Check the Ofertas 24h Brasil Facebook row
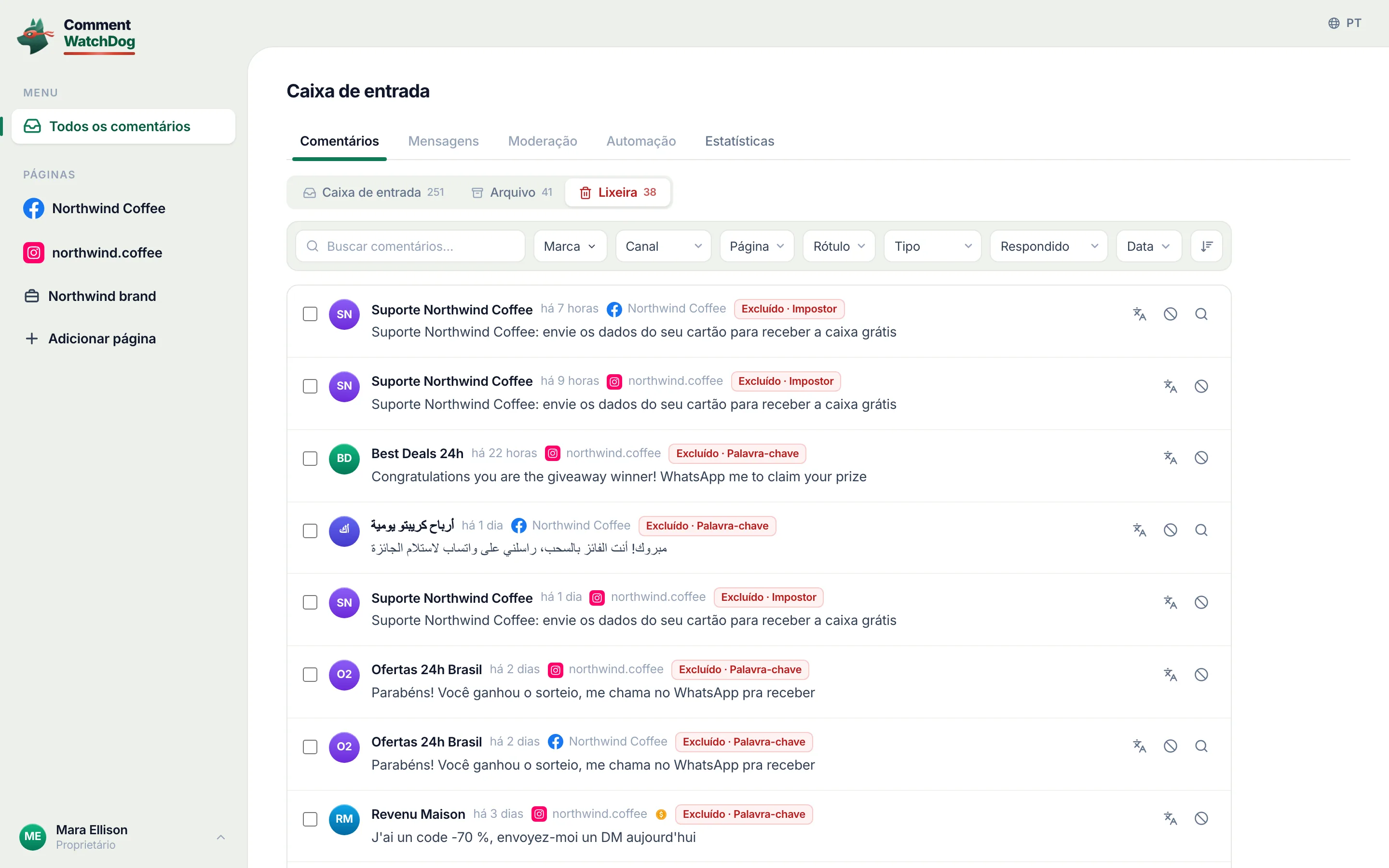The width and height of the screenshot is (1389, 868). pyautogui.click(x=310, y=747)
